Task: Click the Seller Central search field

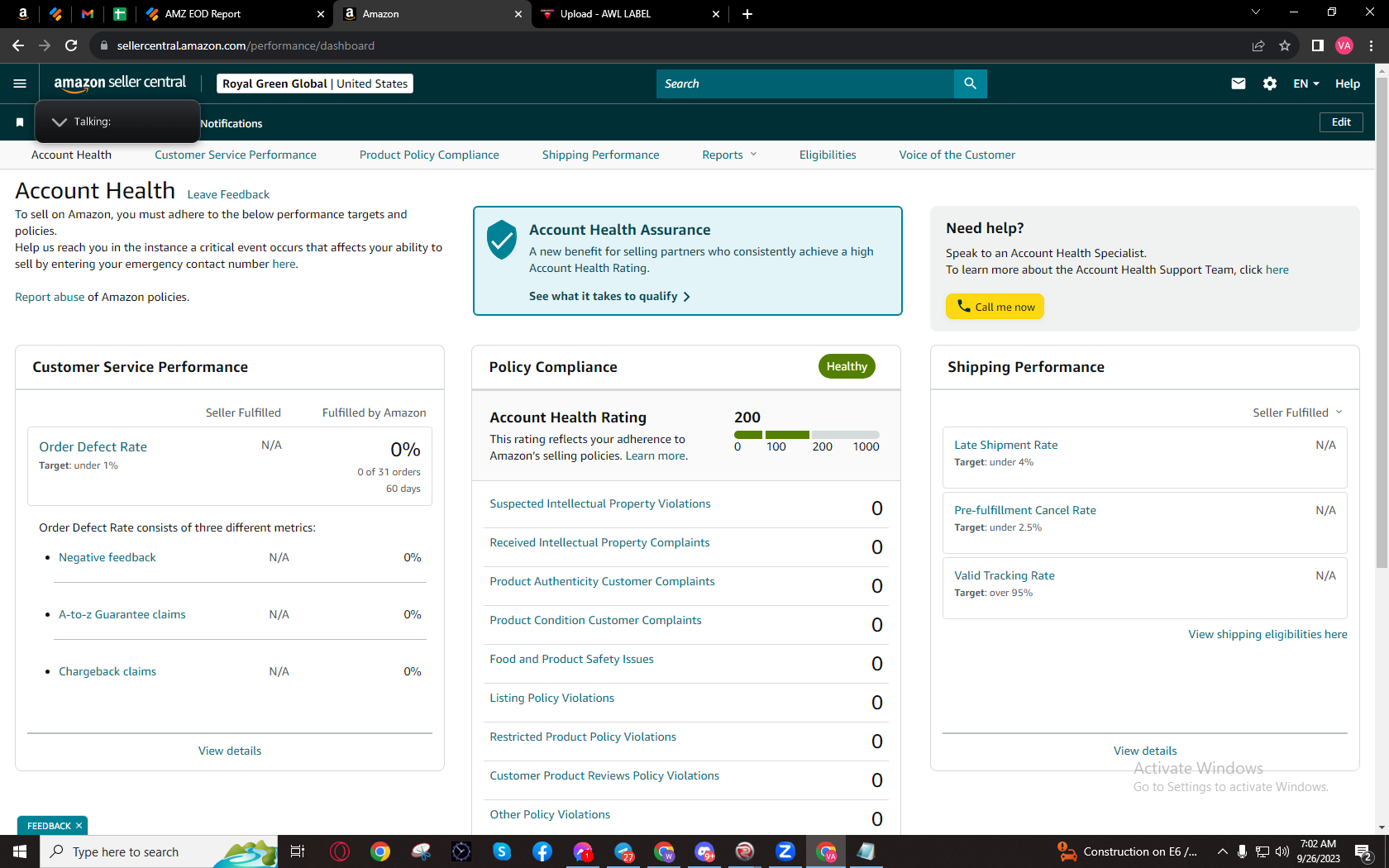Action: point(805,83)
